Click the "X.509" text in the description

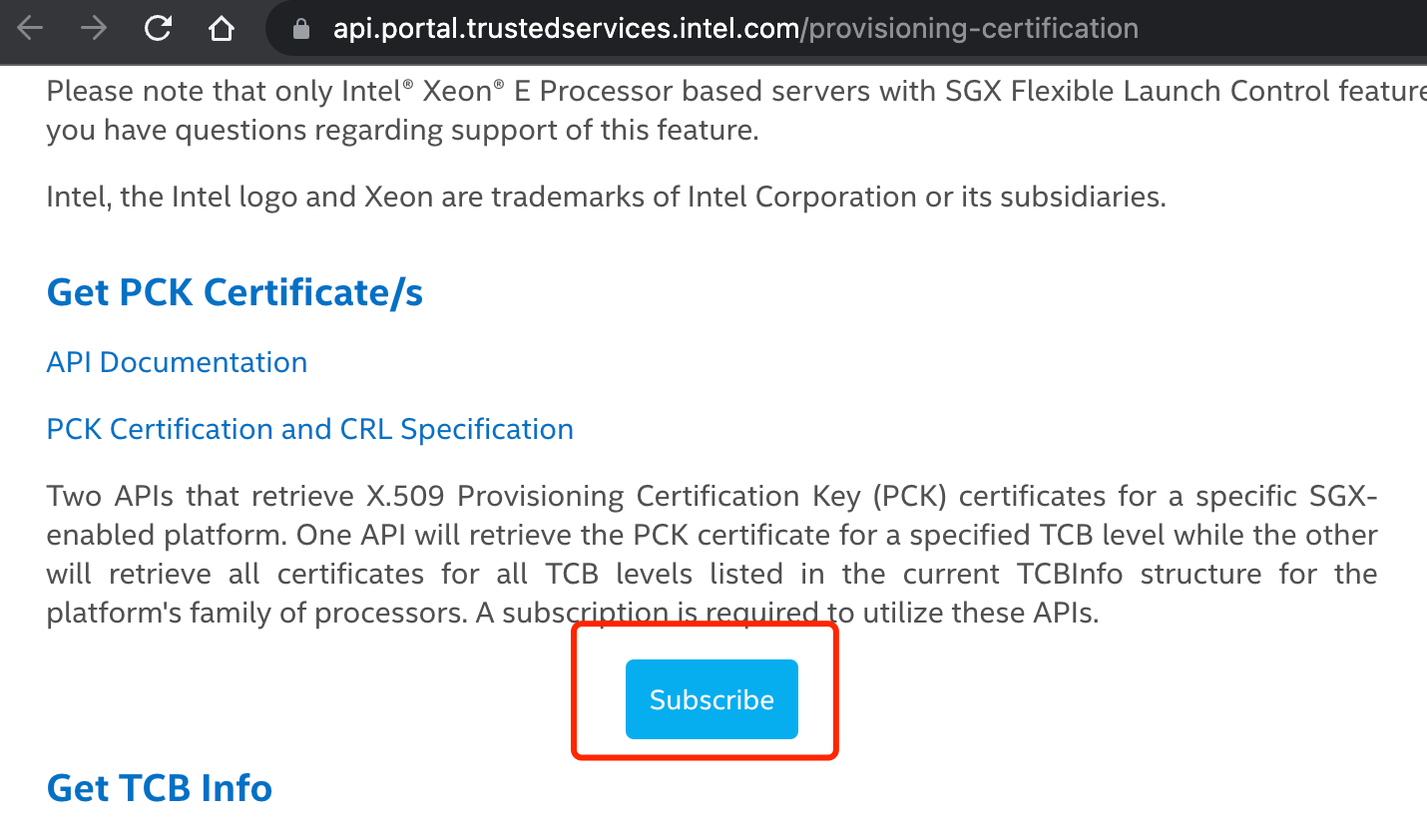coord(405,497)
